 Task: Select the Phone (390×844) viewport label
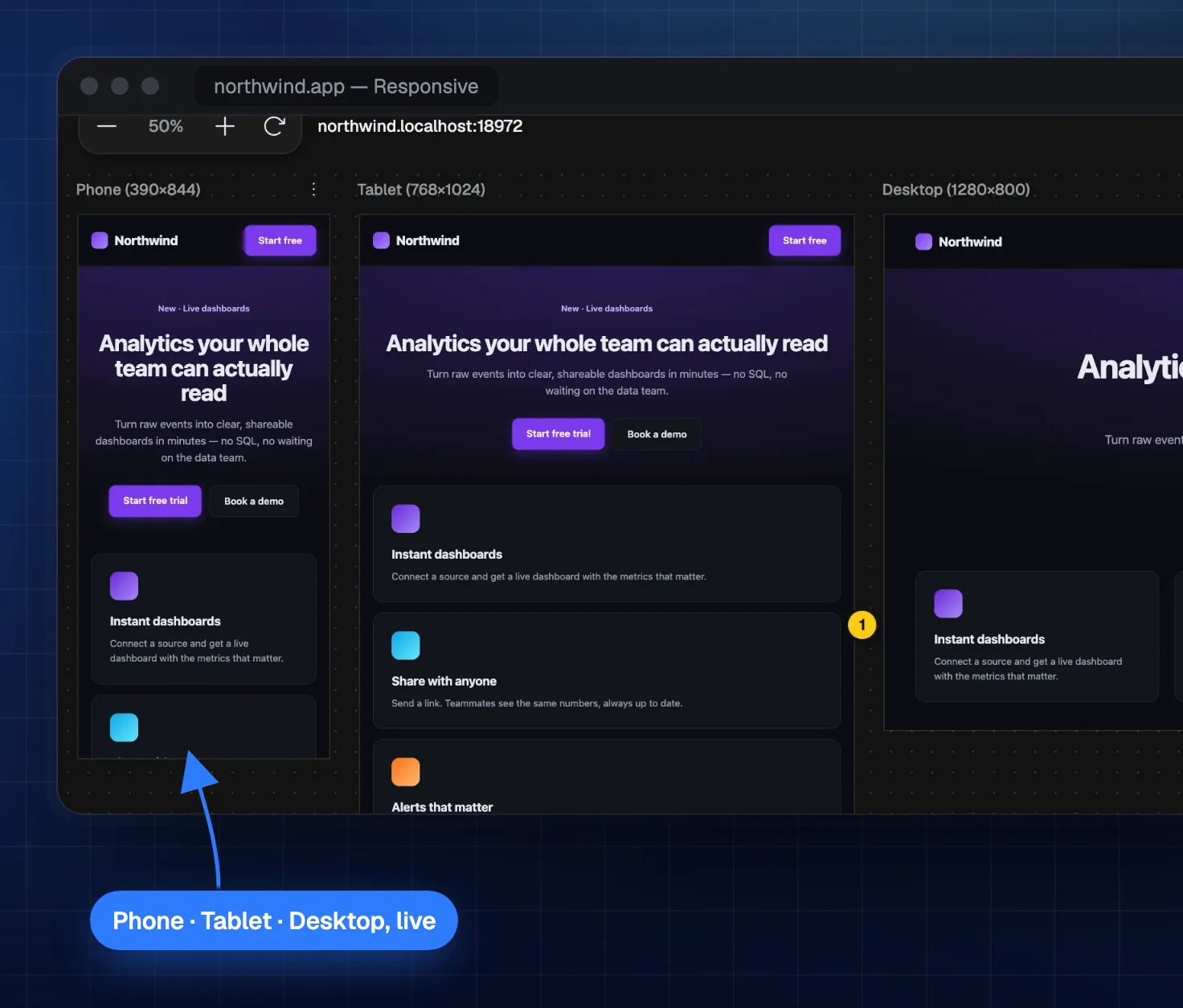click(x=138, y=190)
